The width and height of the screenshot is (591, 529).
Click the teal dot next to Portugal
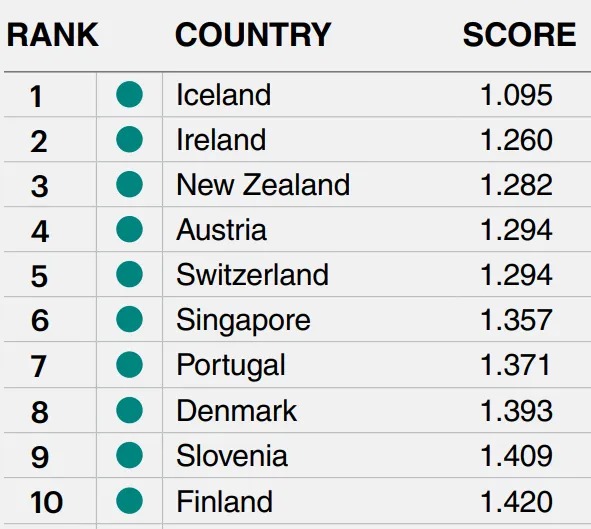coord(129,364)
